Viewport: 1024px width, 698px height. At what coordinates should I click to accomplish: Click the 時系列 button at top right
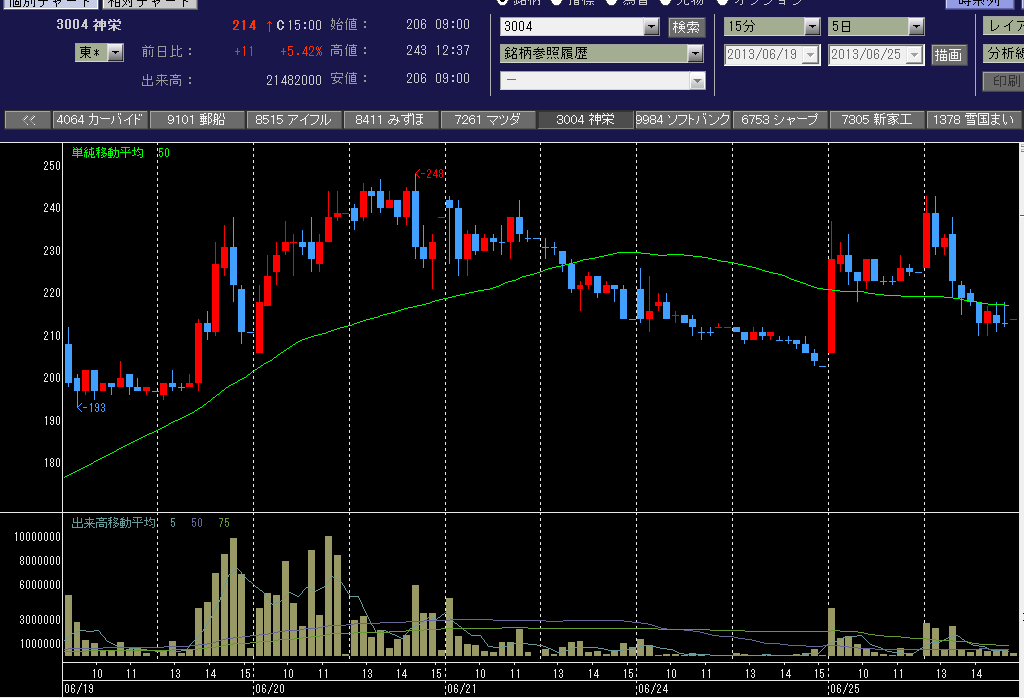pyautogui.click(x=978, y=3)
